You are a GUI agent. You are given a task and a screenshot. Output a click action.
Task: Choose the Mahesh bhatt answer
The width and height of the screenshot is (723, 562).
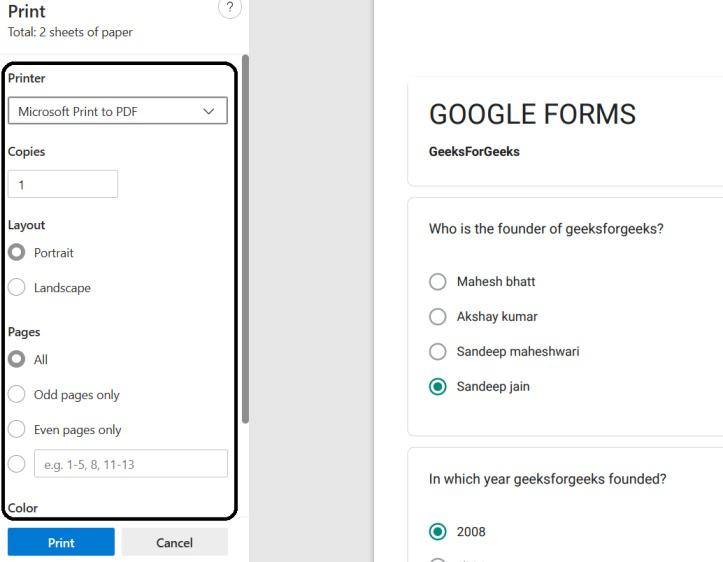[438, 282]
